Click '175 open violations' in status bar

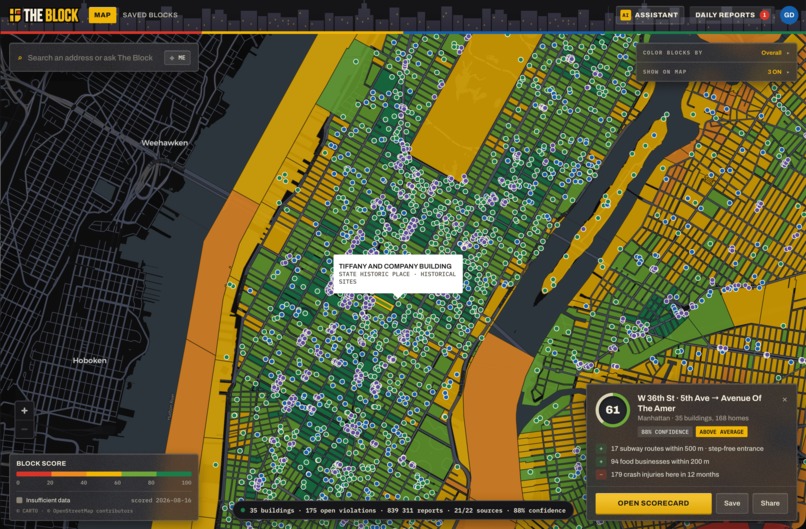point(340,510)
